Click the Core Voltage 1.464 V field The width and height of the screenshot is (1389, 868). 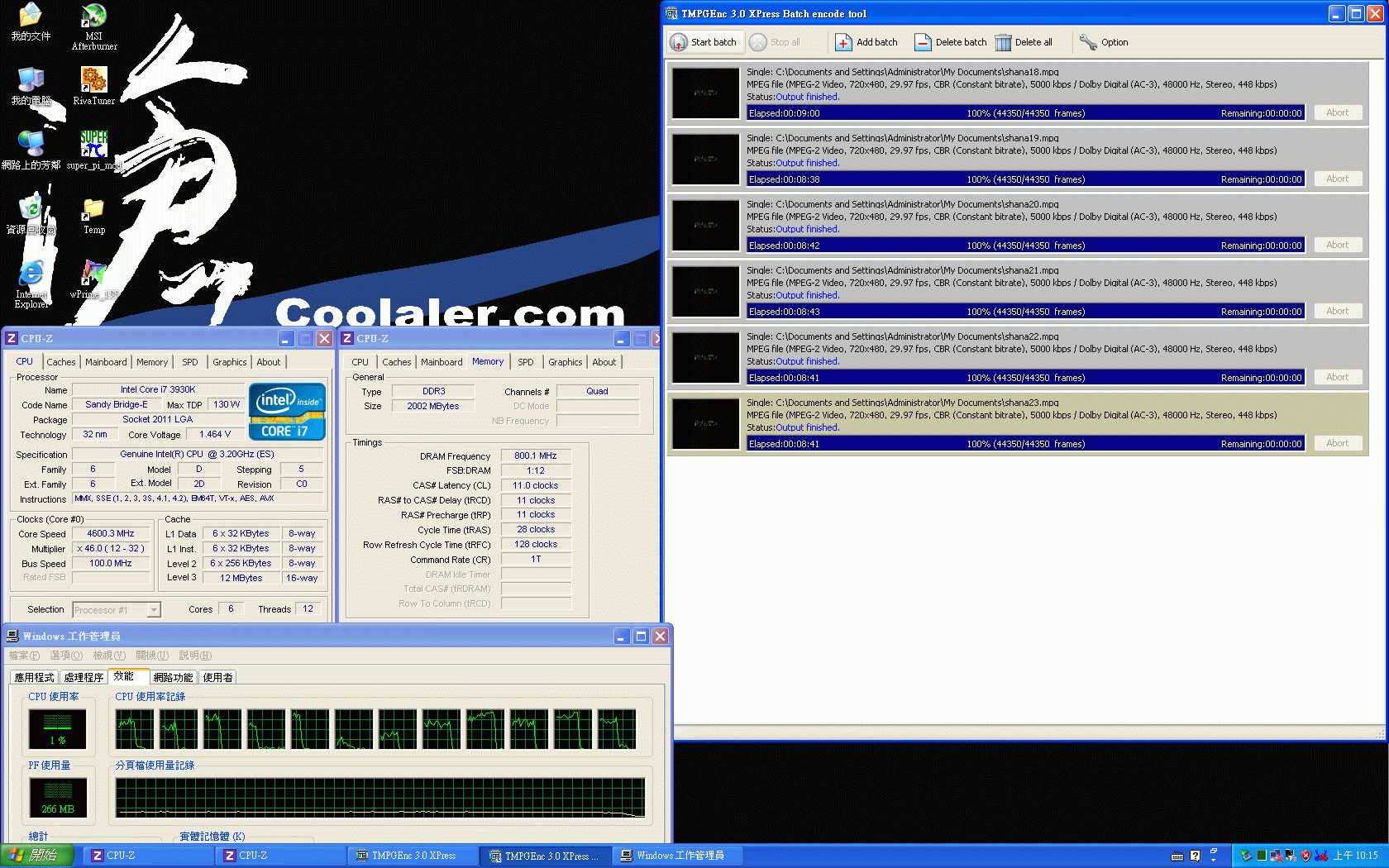215,434
